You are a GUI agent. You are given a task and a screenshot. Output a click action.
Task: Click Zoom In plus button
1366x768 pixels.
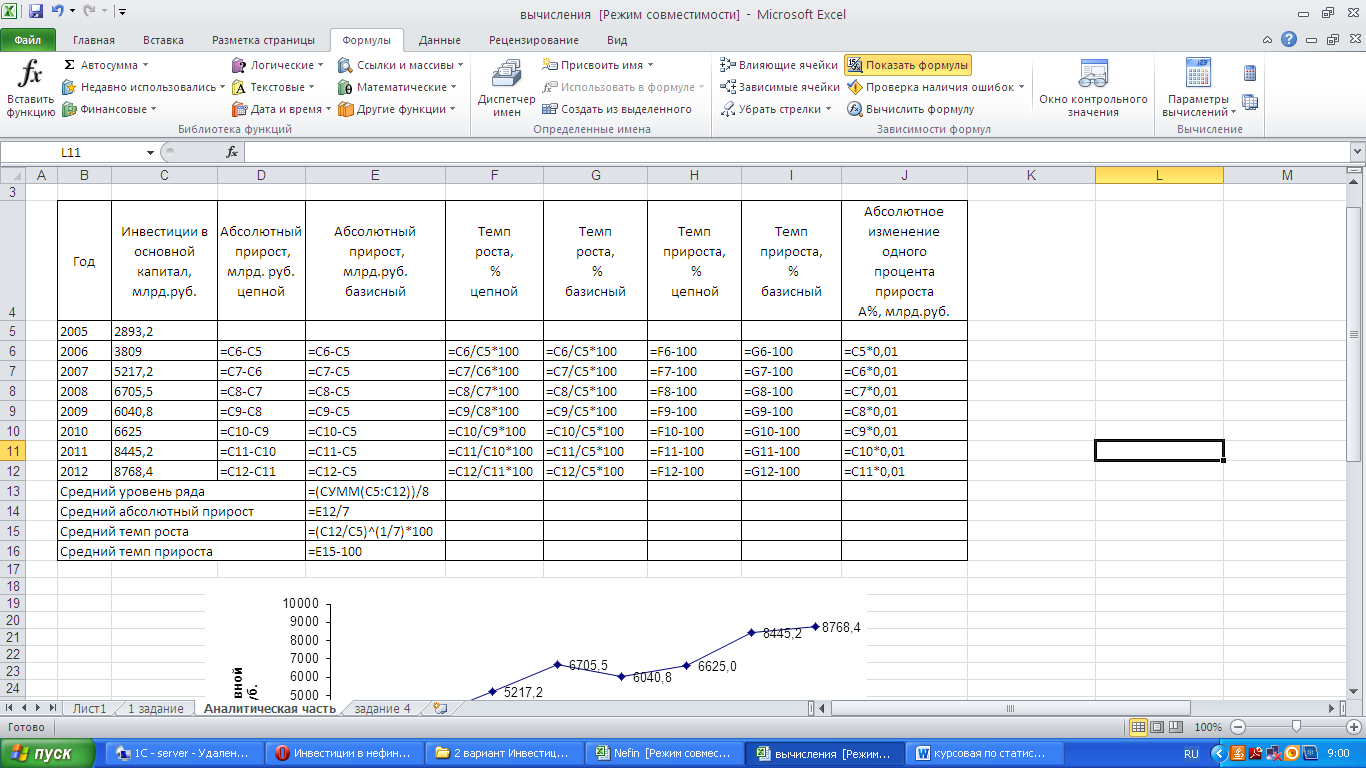pos(1353,727)
